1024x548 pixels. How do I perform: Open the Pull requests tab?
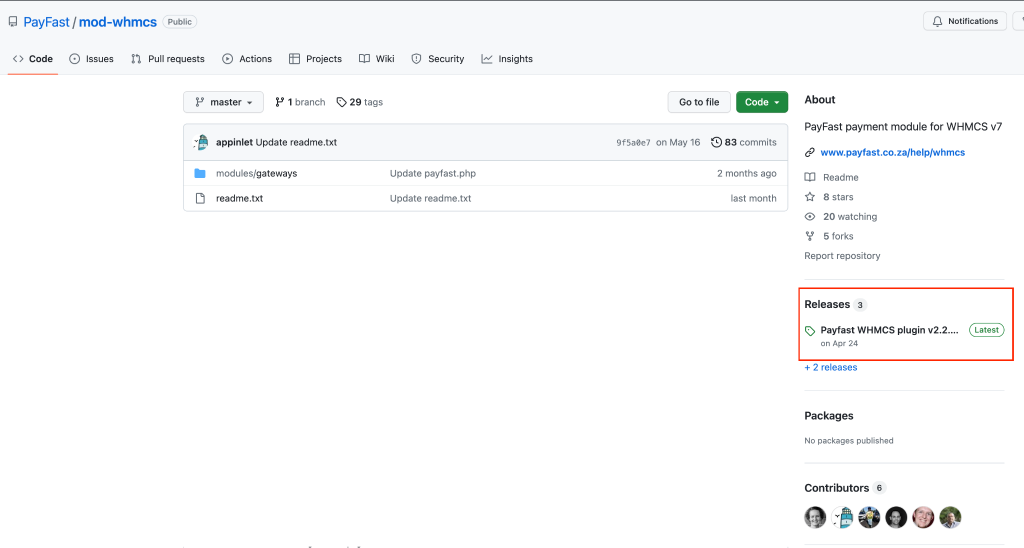pos(168,59)
